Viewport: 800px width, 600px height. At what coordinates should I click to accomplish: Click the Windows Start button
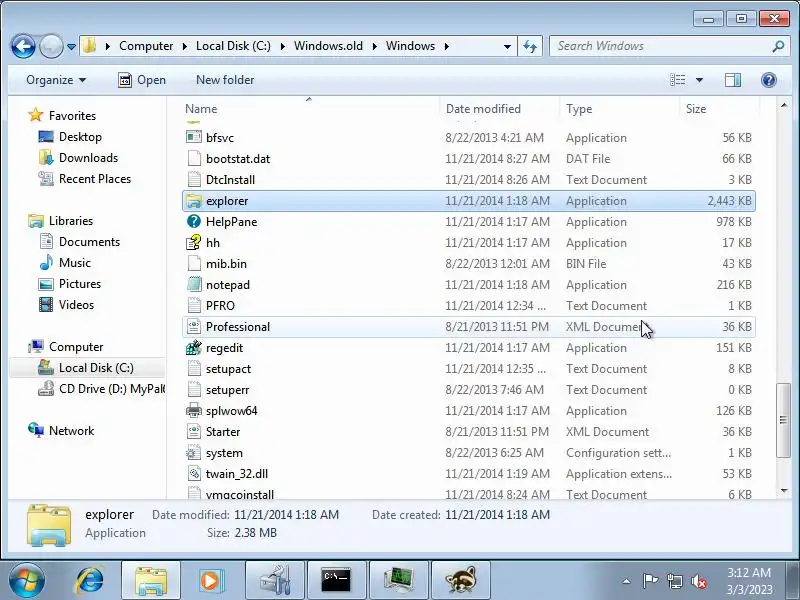click(26, 580)
